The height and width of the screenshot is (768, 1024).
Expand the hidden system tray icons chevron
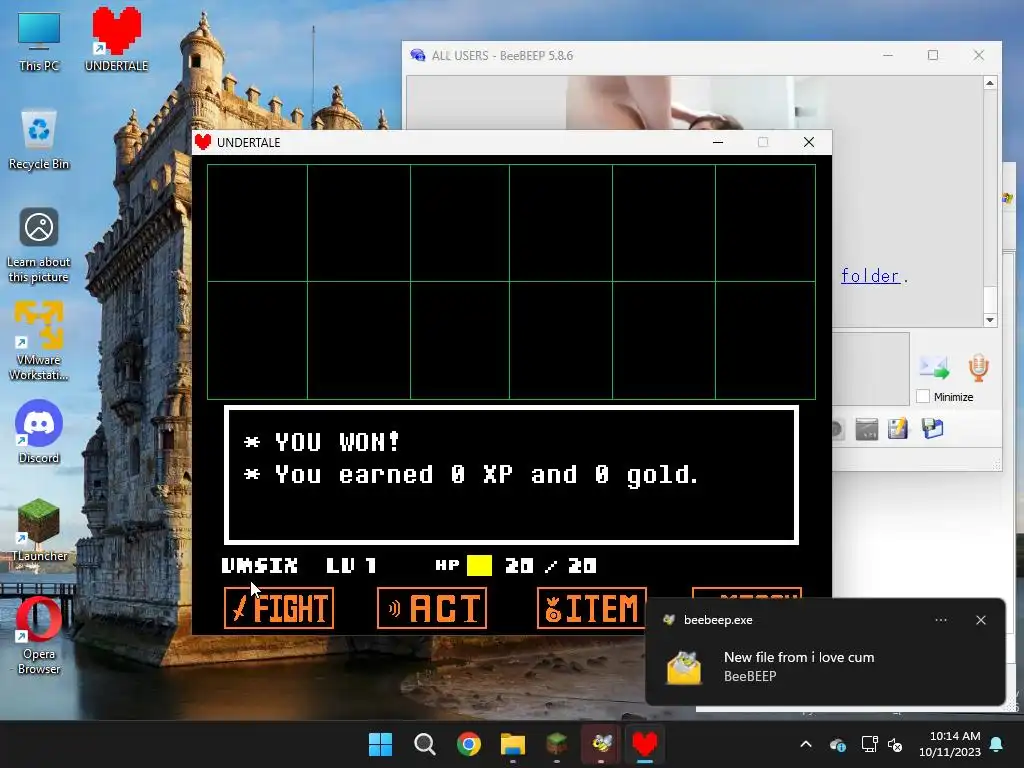(x=806, y=744)
